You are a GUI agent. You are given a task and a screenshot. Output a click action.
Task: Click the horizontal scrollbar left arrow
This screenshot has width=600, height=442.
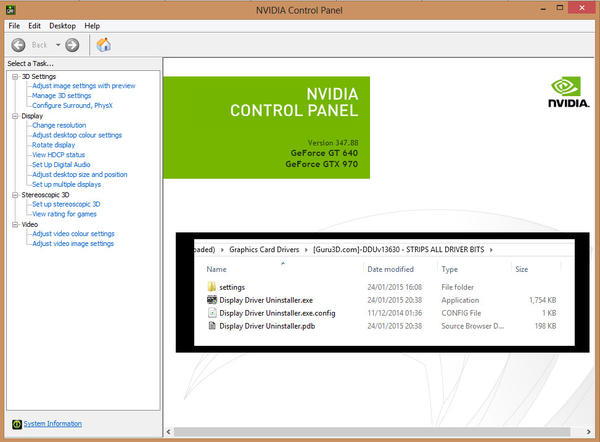[168, 432]
